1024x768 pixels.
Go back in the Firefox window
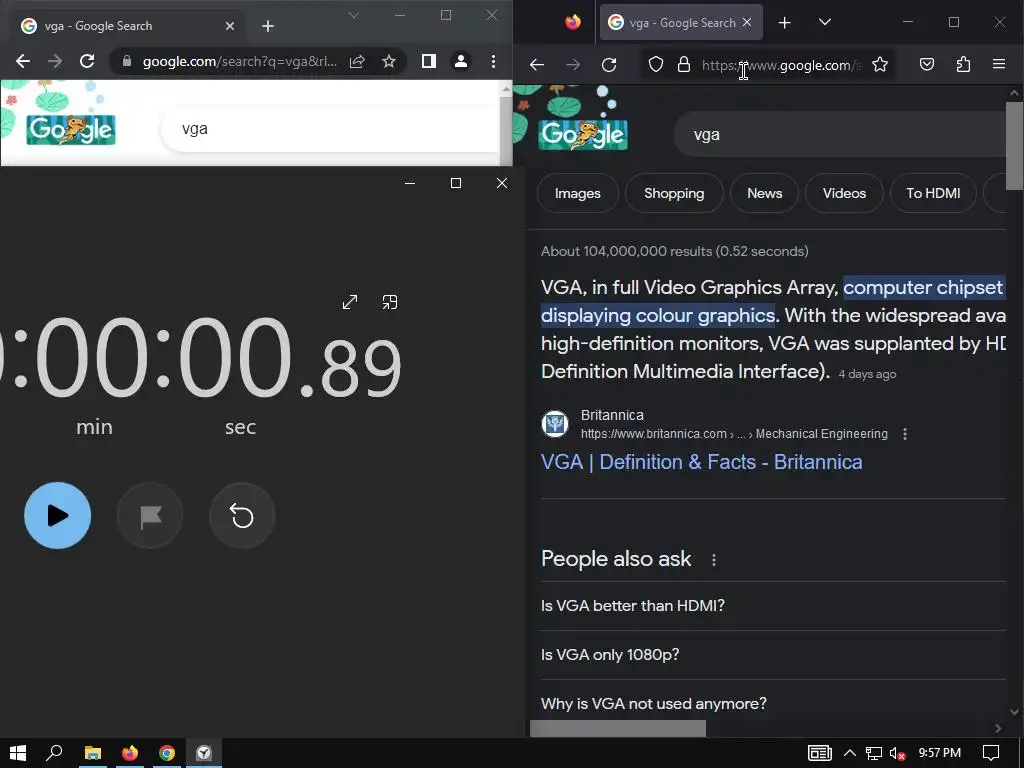coord(537,65)
